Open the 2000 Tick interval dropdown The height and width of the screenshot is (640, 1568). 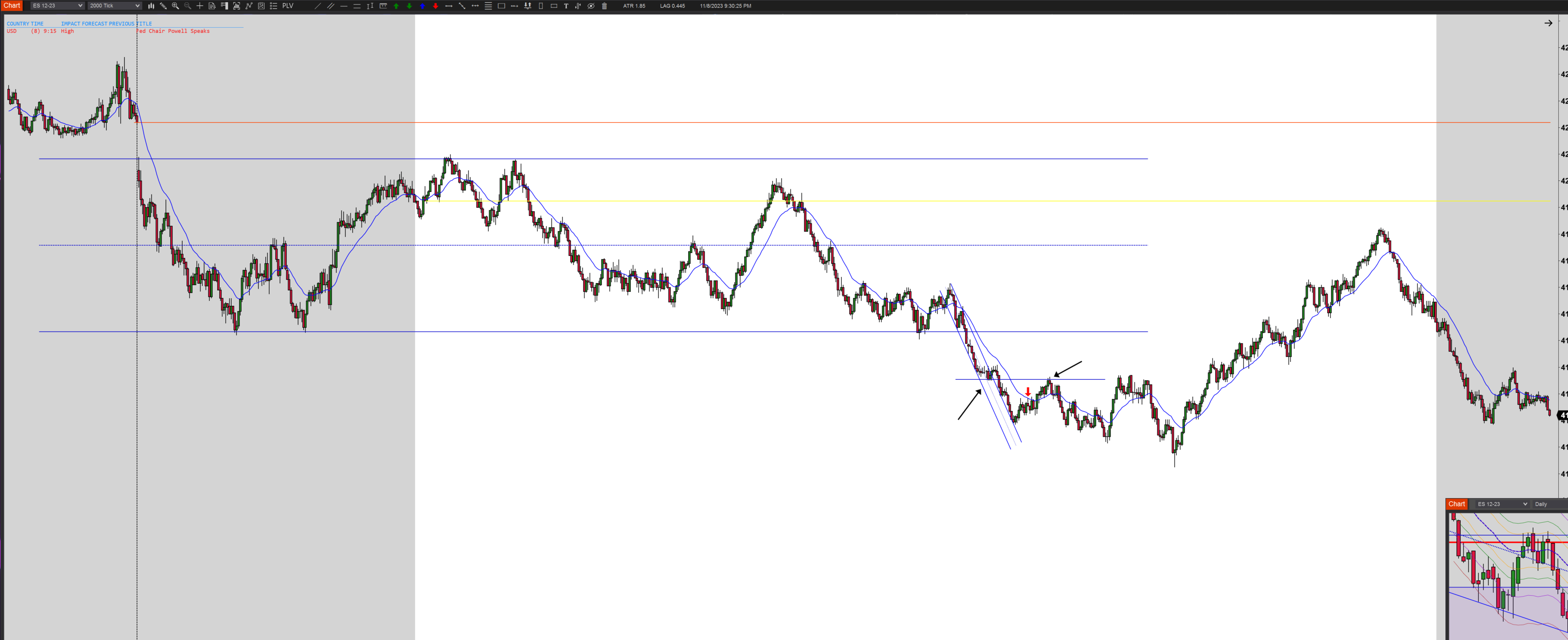pyautogui.click(x=114, y=6)
